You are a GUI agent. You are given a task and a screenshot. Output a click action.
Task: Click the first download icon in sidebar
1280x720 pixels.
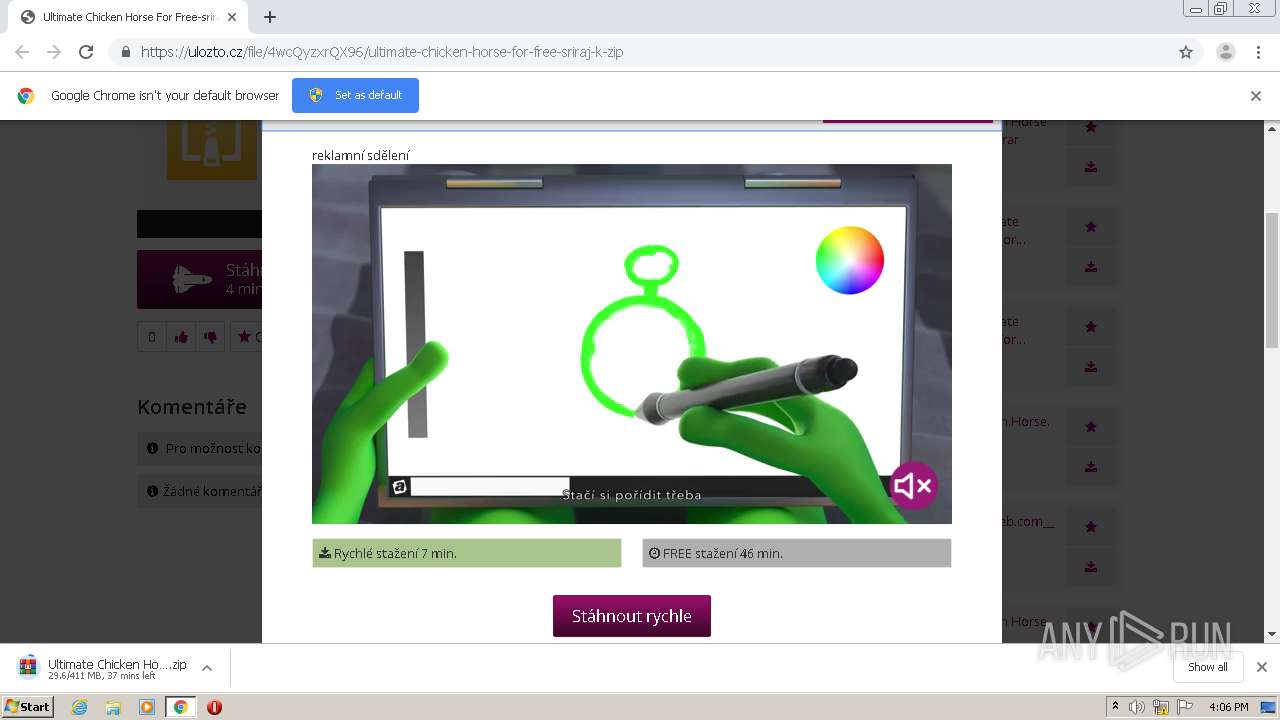pos(1091,167)
